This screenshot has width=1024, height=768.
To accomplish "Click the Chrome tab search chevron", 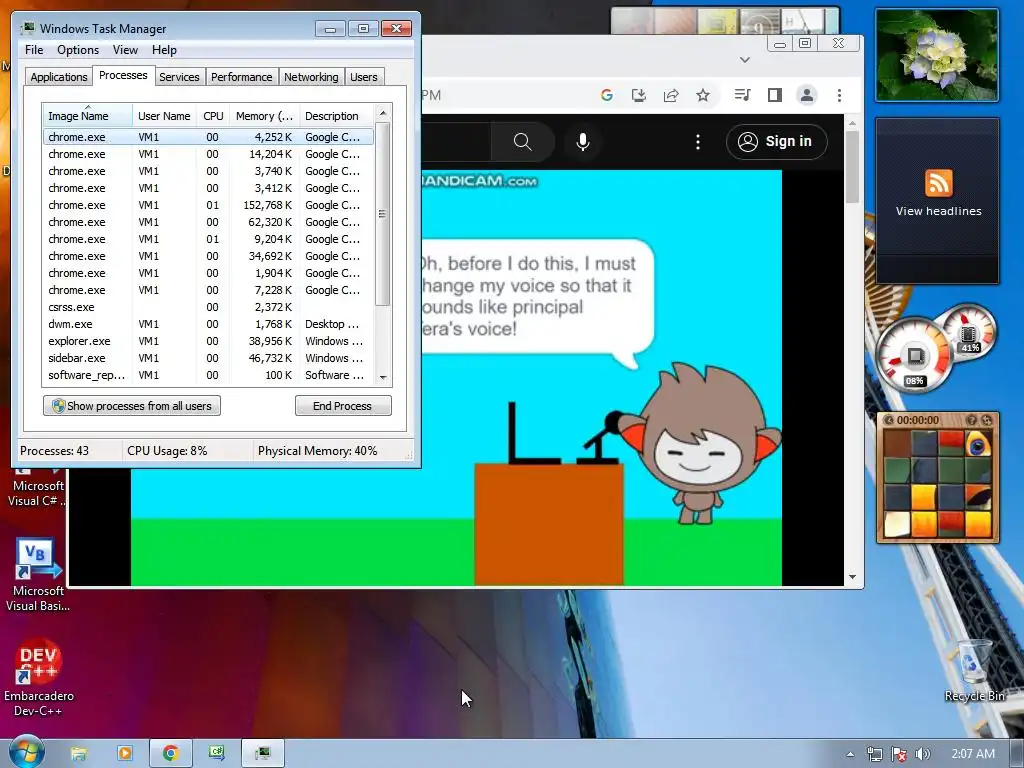I will point(744,60).
